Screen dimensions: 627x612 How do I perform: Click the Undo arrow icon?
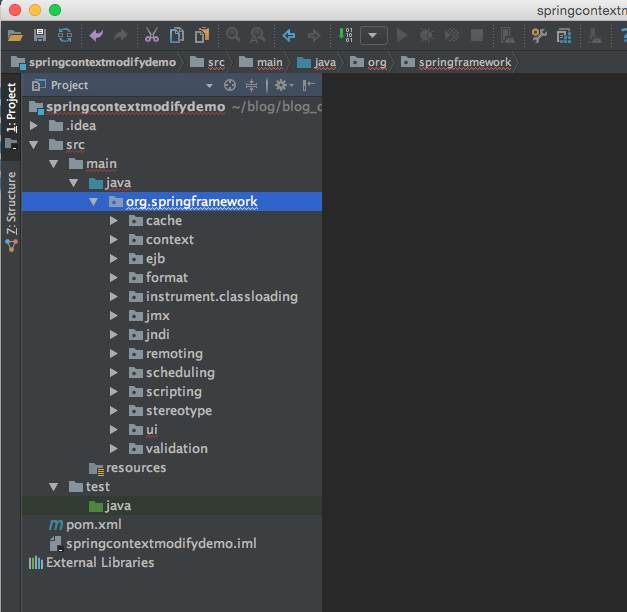coord(96,35)
